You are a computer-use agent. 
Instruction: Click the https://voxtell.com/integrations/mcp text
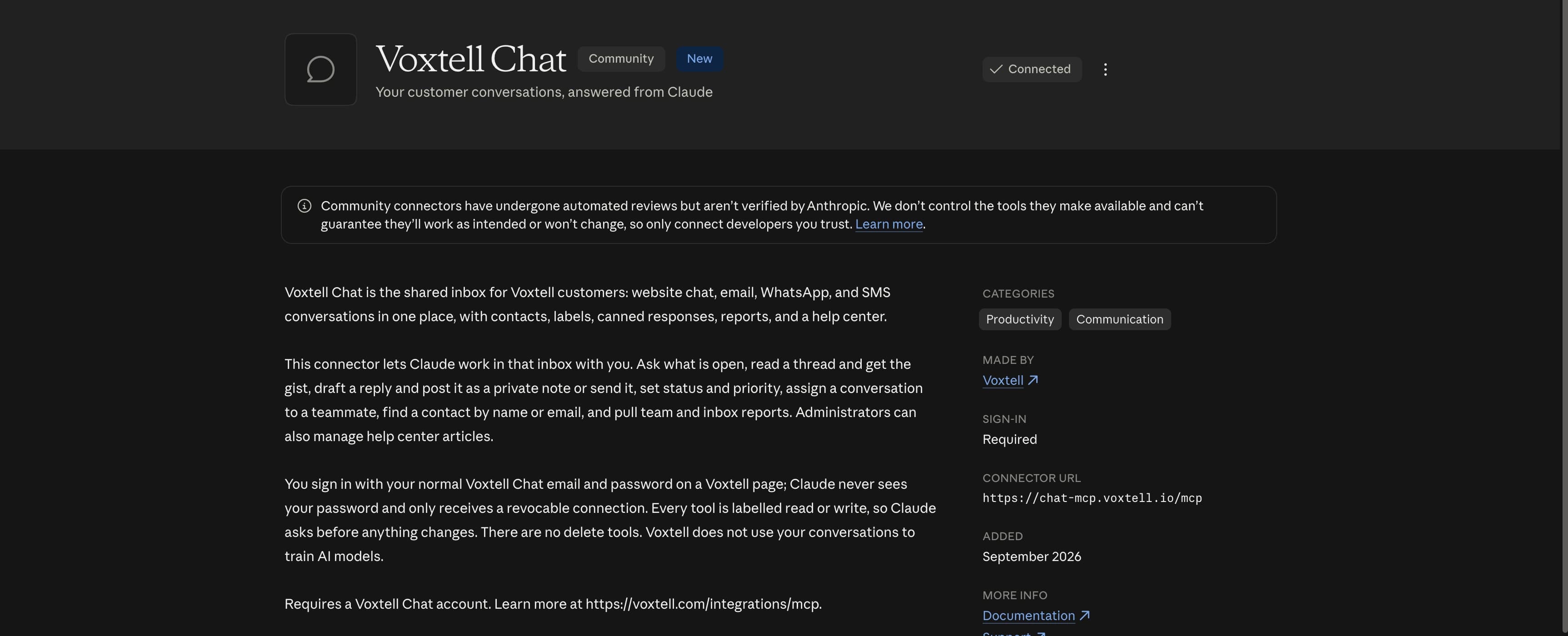pyautogui.click(x=703, y=604)
